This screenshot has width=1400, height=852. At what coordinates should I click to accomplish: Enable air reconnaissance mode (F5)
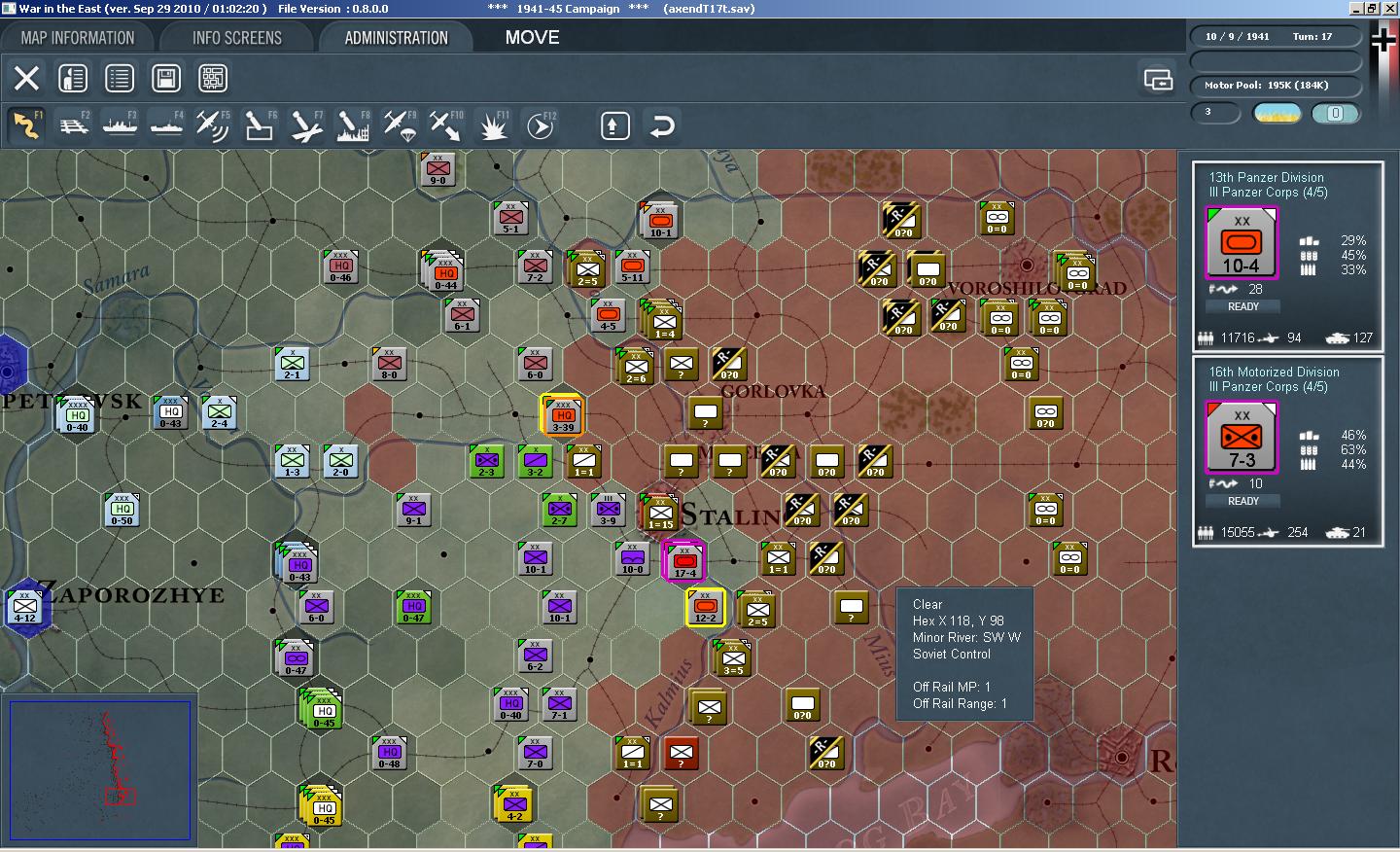tap(213, 125)
